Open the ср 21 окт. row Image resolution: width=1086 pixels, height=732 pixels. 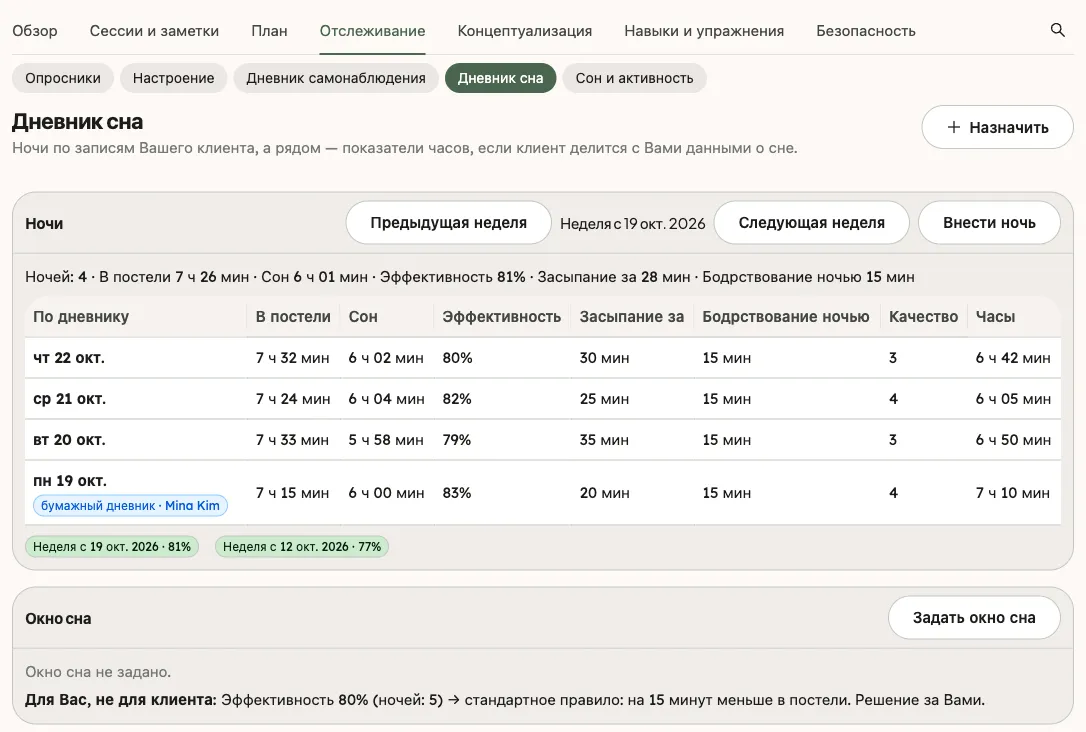(x=542, y=399)
